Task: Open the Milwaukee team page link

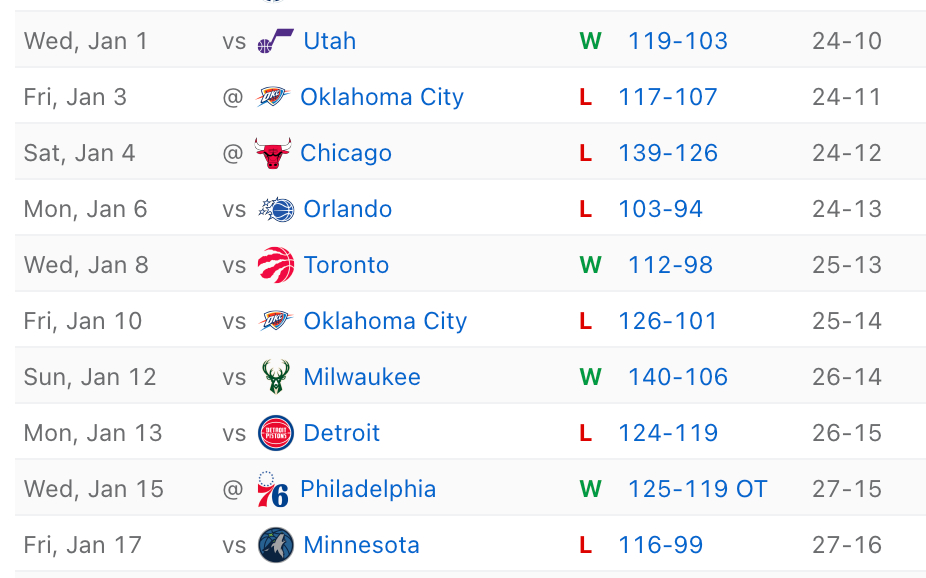Action: tap(362, 377)
